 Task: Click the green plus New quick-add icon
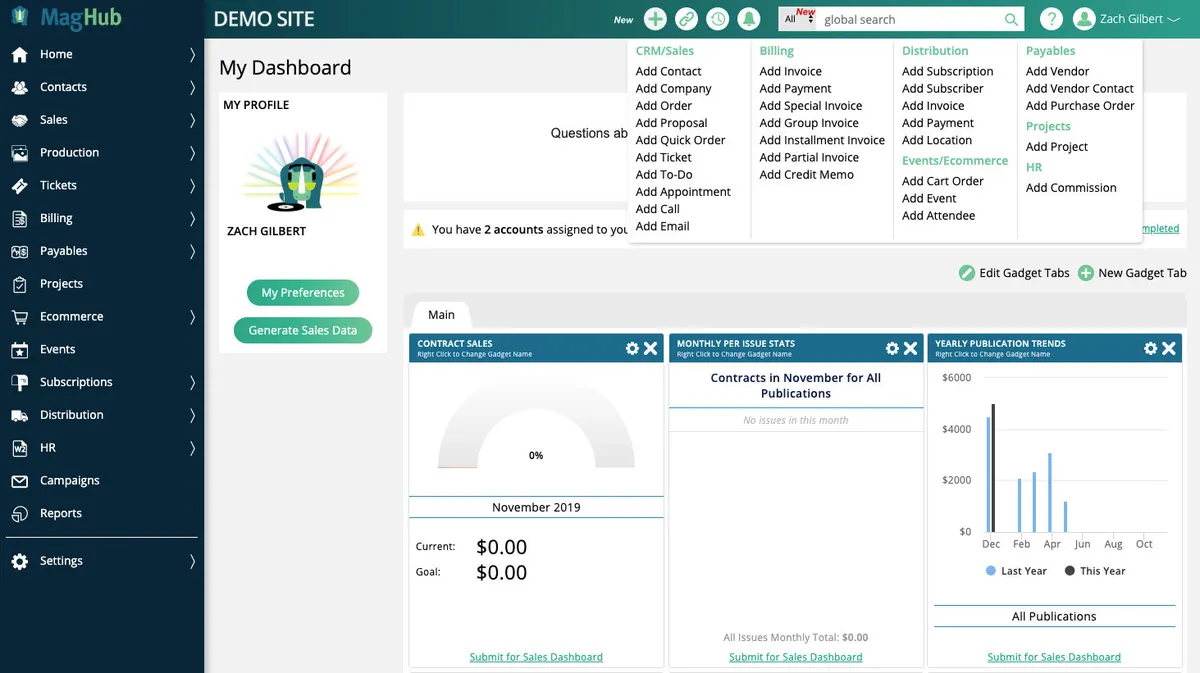click(655, 19)
